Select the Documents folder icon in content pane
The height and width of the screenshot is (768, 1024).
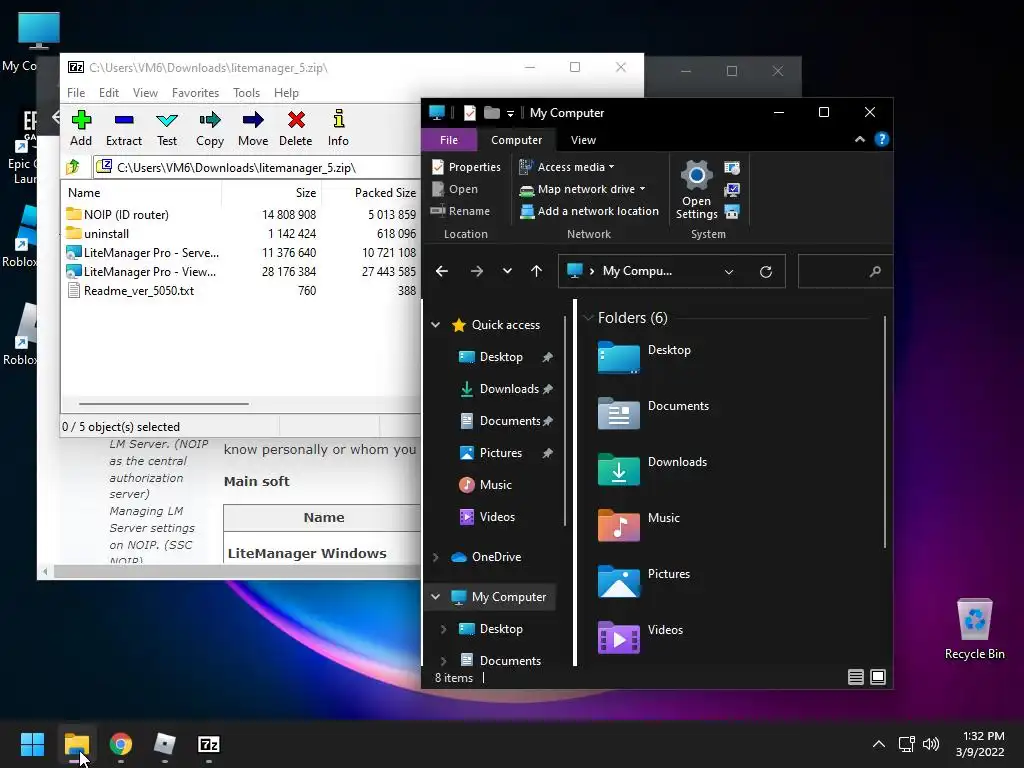point(618,413)
